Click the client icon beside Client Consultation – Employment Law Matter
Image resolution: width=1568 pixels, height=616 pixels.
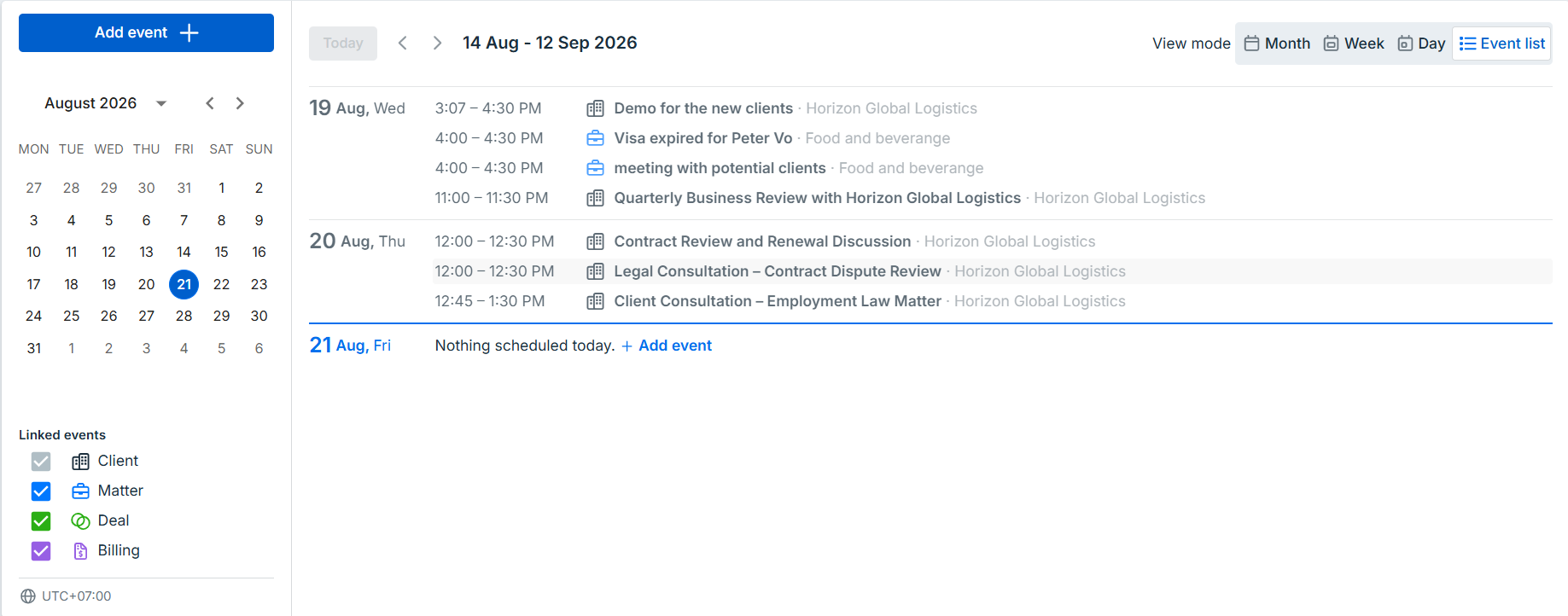pos(595,301)
